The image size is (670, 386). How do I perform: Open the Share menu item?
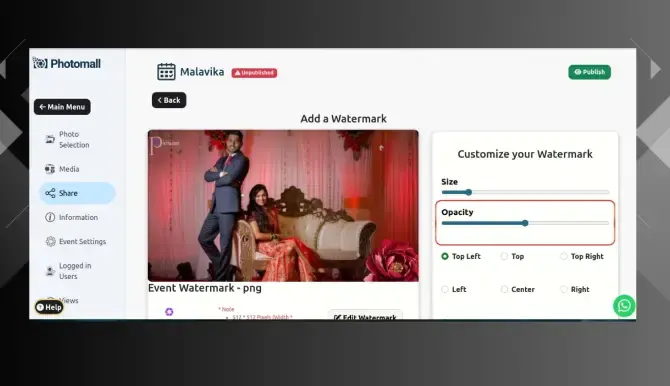[77, 193]
